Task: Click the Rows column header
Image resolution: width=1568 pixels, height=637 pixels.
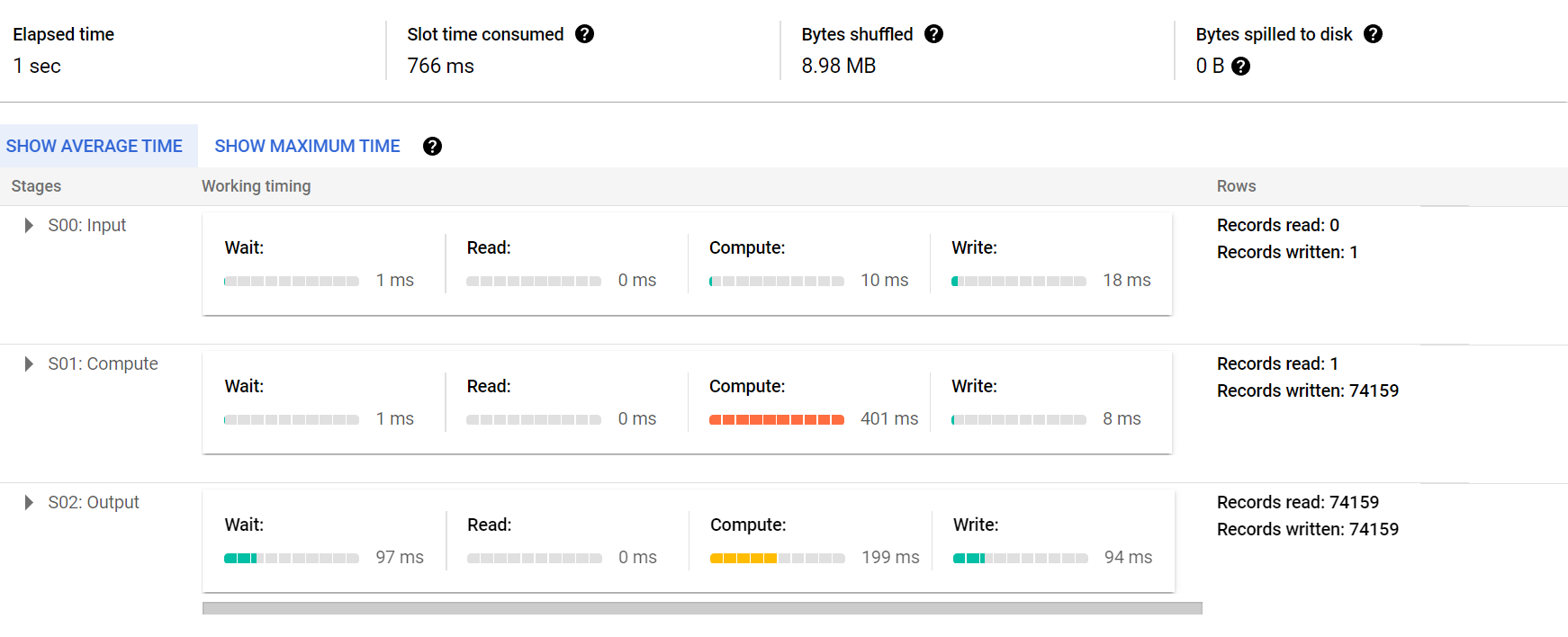Action: click(1236, 186)
